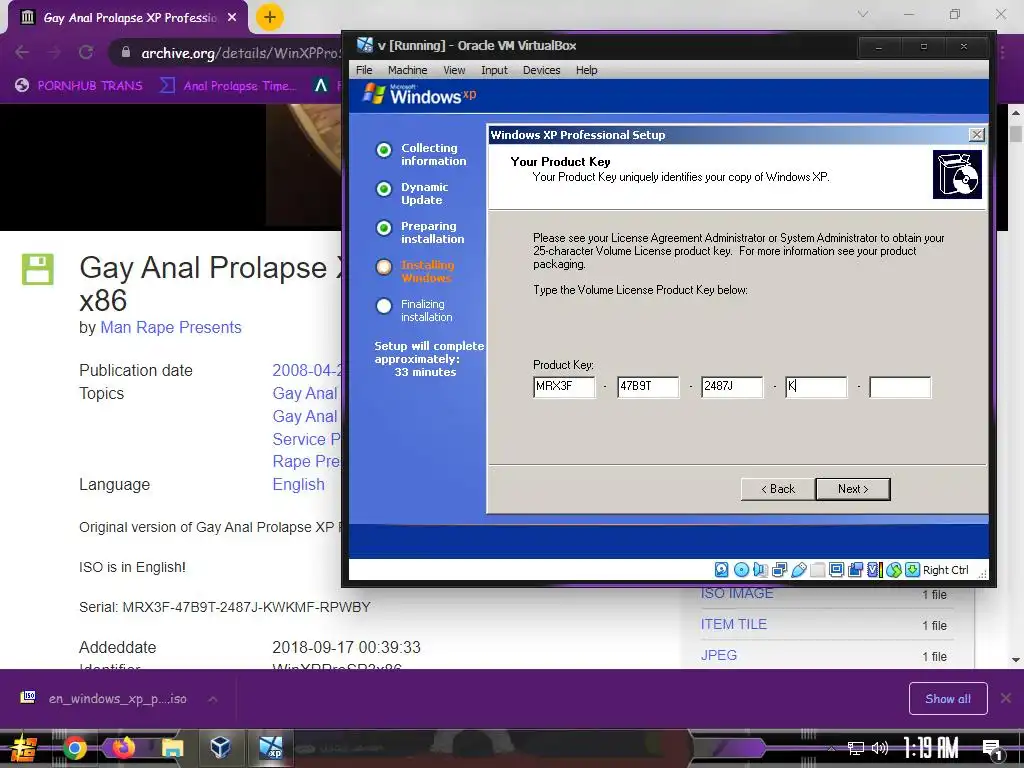Click the audio icon in VirtualBox status bar
The width and height of the screenshot is (1024, 768).
coord(760,570)
